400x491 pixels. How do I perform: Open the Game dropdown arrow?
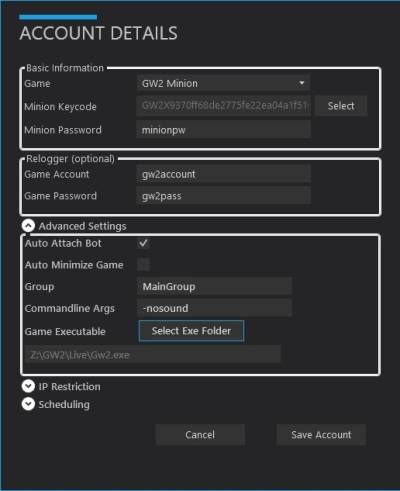pos(302,83)
